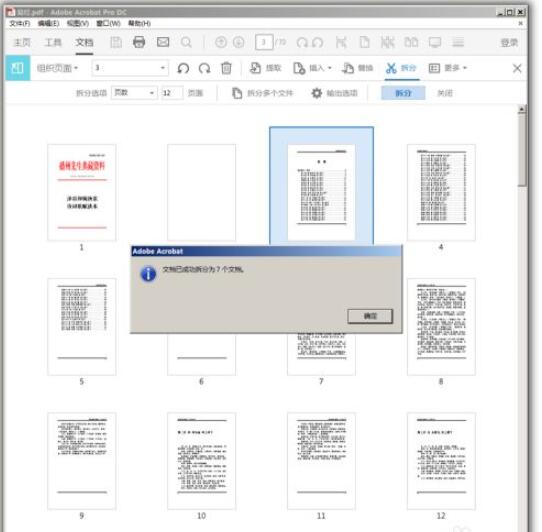Viewport: 542px width, 532px height.
Task: Click 拆分多个文件 split multiple files
Action: pyautogui.click(x=262, y=93)
